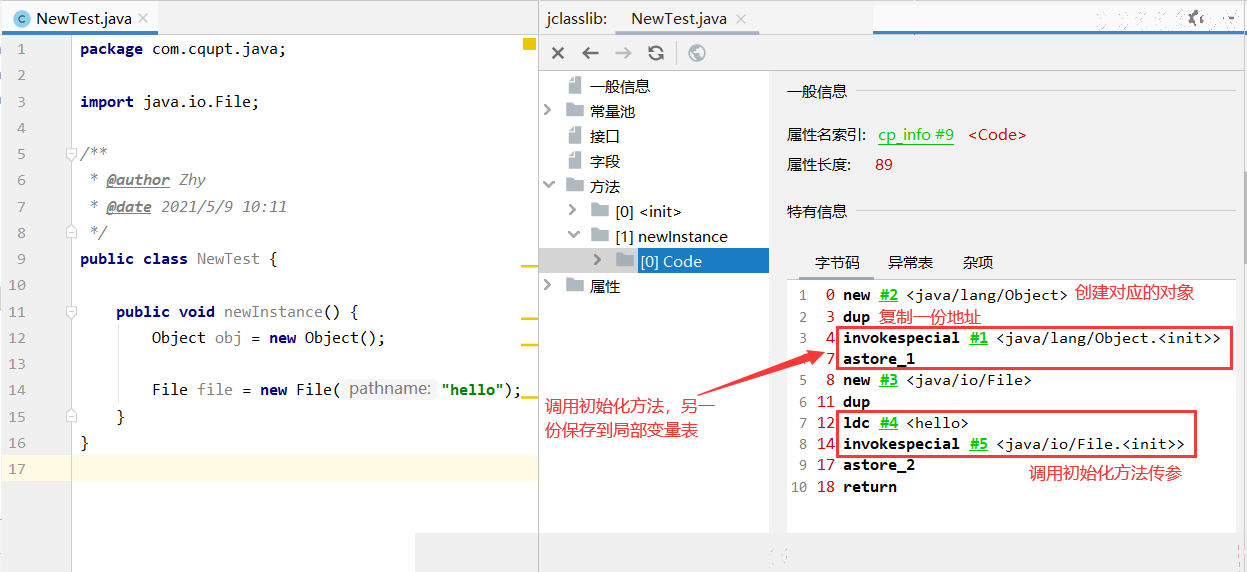Select the [1] newInstance method node
Image resolution: width=1247 pixels, height=572 pixels.
click(671, 236)
